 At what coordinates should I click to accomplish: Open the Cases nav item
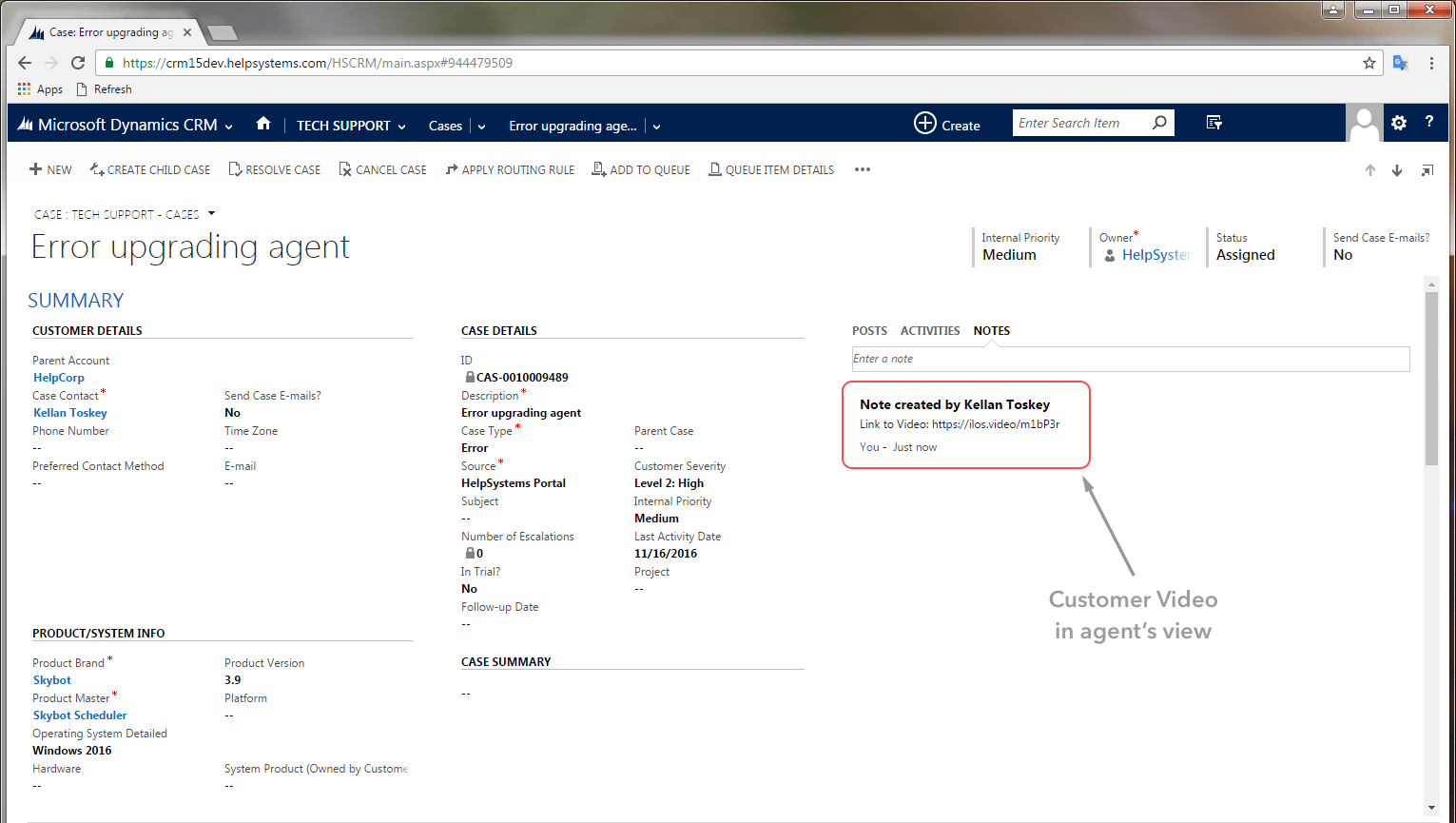pyautogui.click(x=445, y=126)
